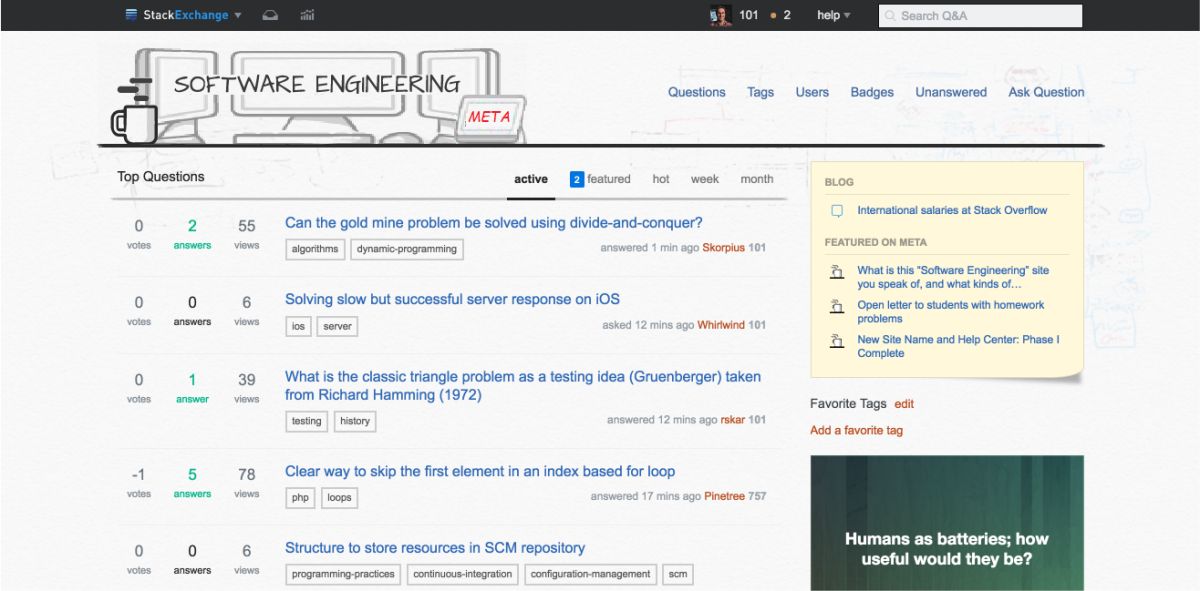1200x591 pixels.
Task: Click the blog speech-bubble icon
Action: pos(837,211)
